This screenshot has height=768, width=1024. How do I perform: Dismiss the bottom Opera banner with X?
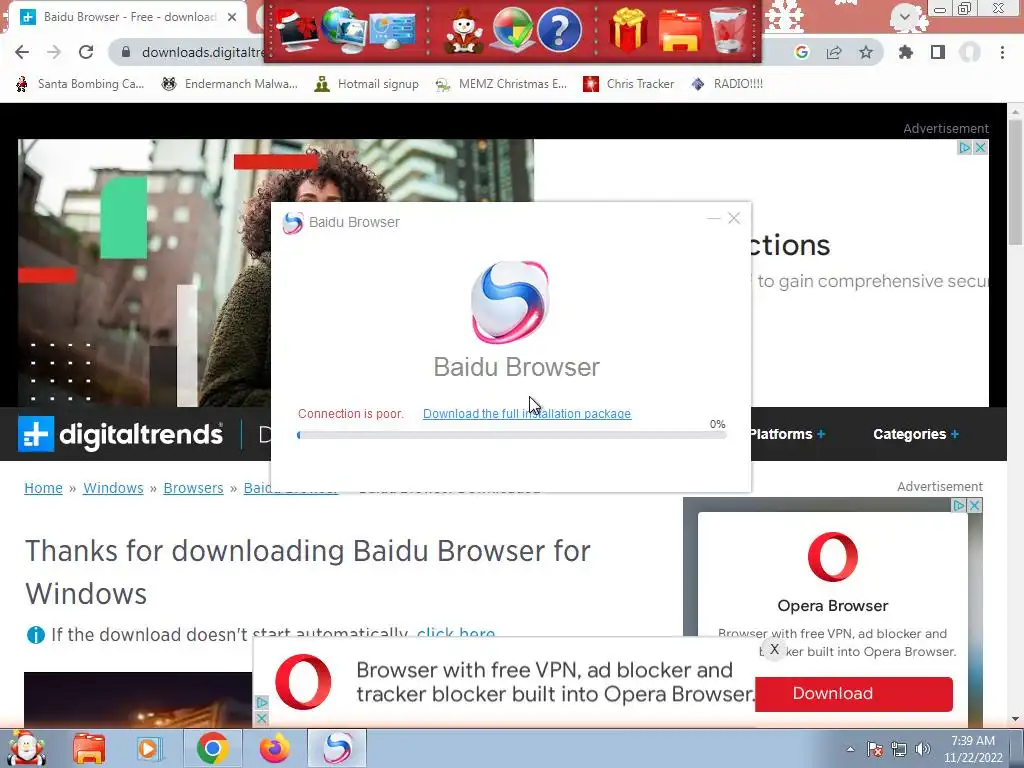(x=775, y=649)
